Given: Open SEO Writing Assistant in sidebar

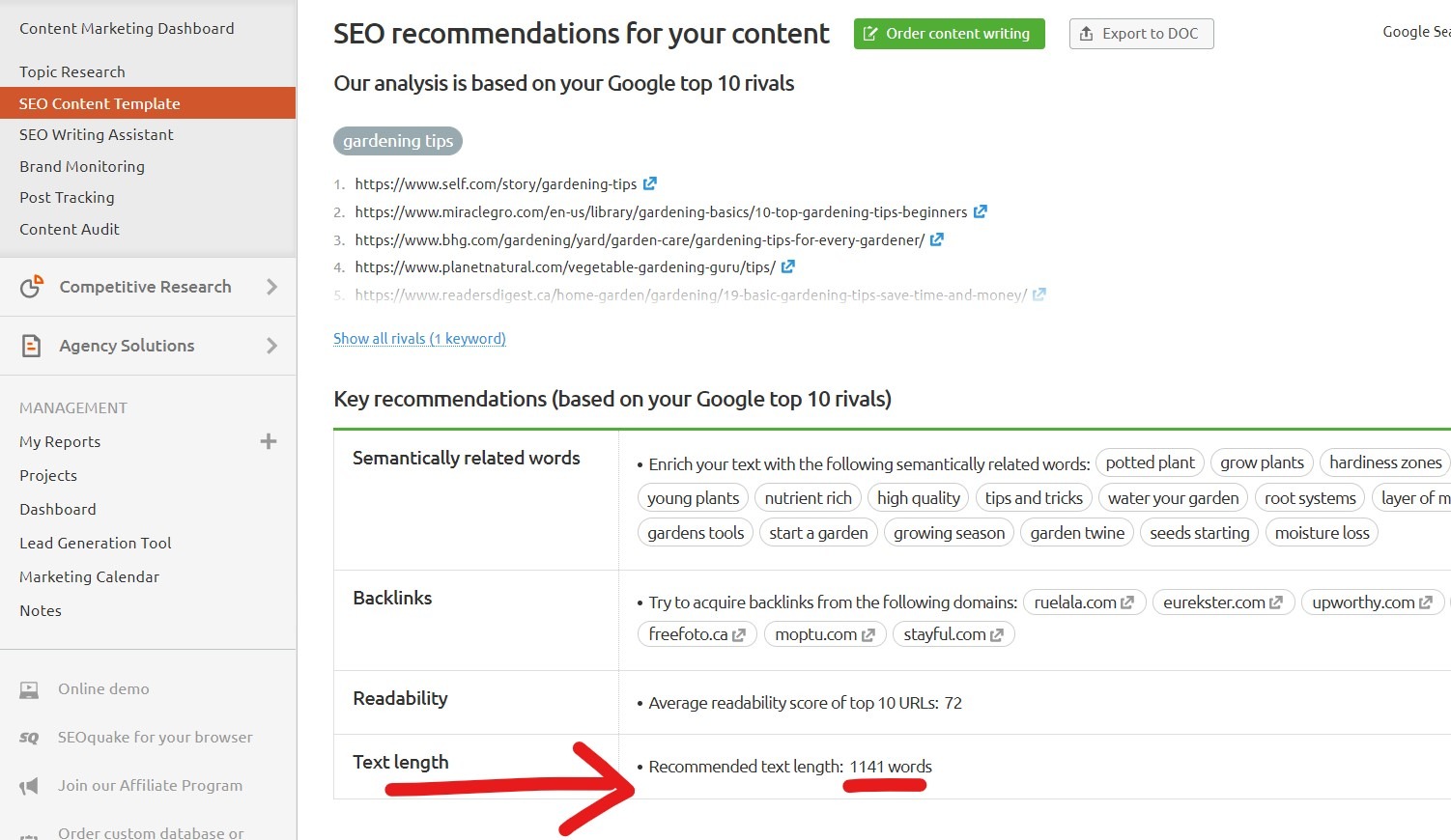Looking at the screenshot, I should [97, 135].
